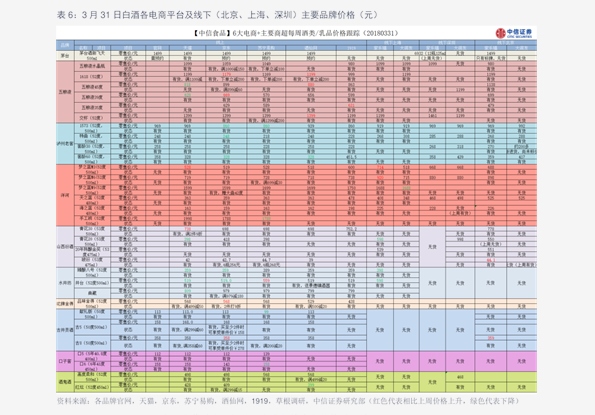Click the 五粮液 brand cell in the pink section

click(65, 92)
